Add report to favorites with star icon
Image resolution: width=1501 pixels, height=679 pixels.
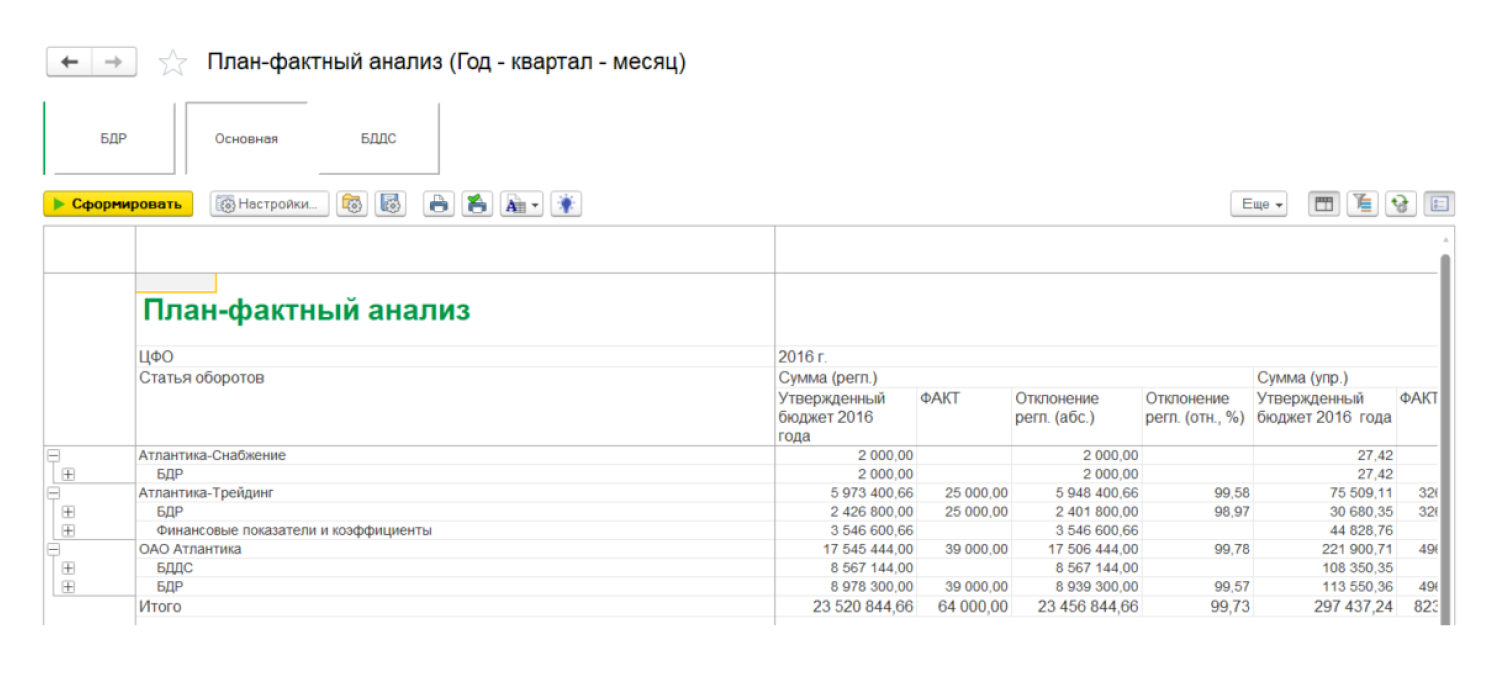[173, 63]
